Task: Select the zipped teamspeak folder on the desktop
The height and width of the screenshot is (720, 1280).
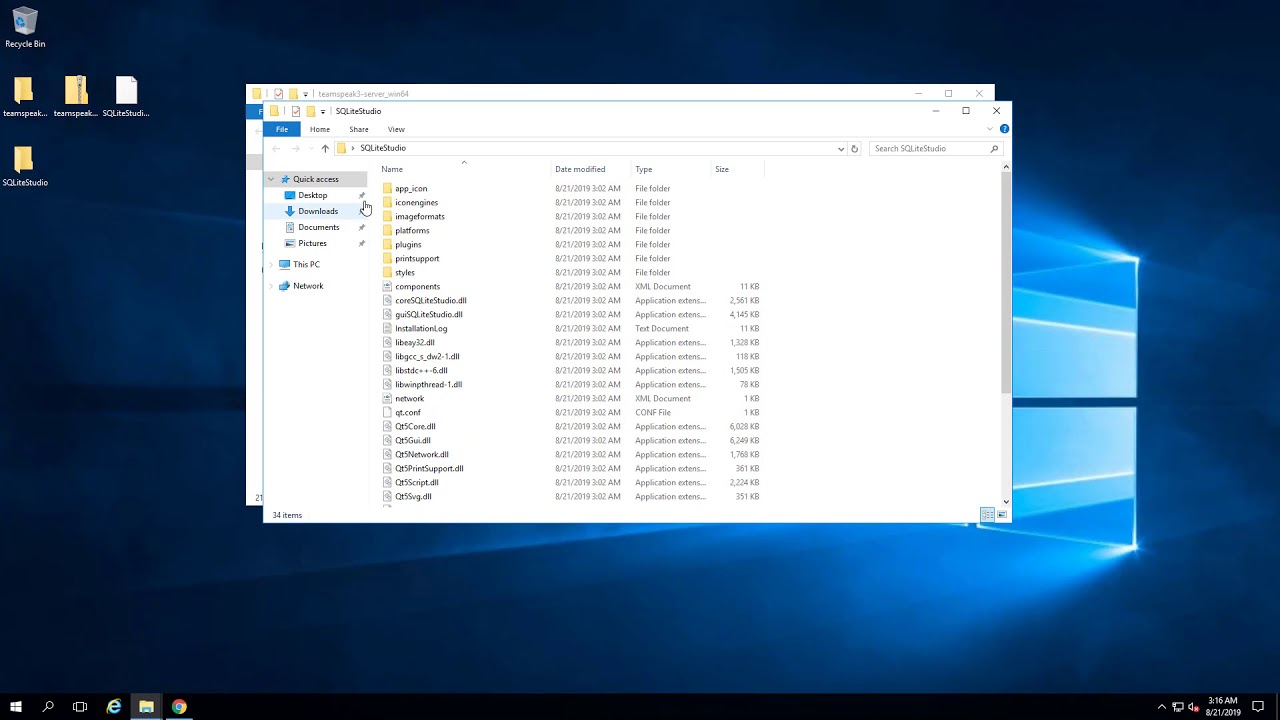Action: [x=75, y=98]
